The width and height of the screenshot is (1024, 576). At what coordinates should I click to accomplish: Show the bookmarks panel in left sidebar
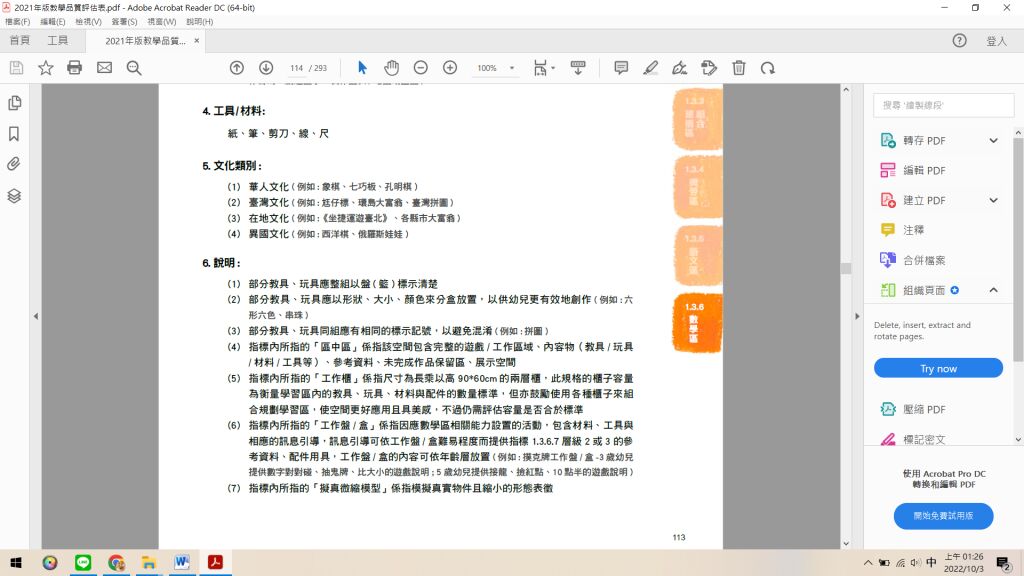[x=14, y=134]
